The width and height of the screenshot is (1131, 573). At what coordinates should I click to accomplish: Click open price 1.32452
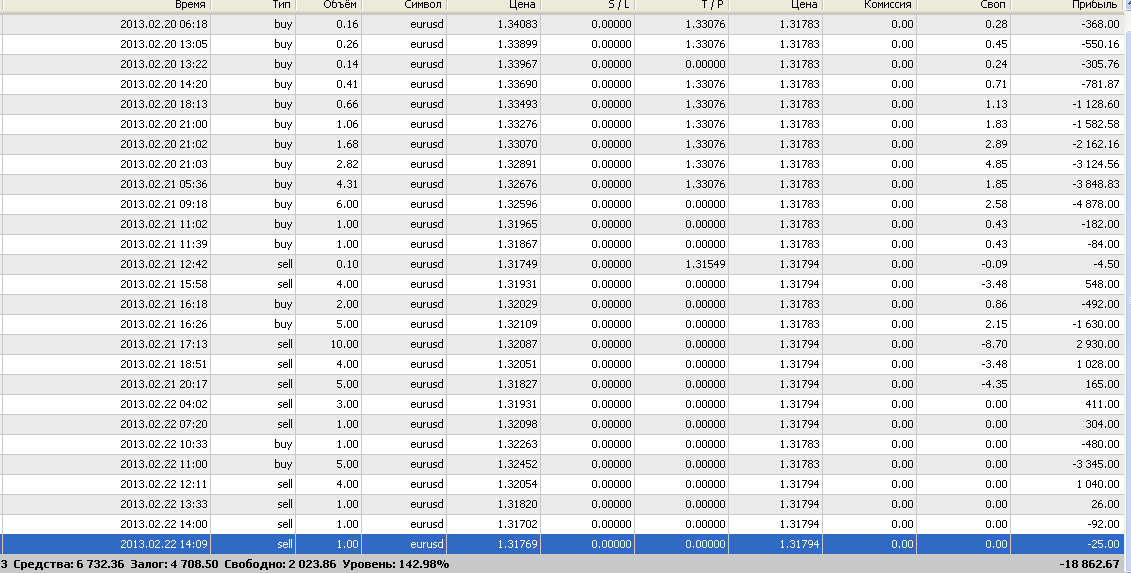click(517, 465)
